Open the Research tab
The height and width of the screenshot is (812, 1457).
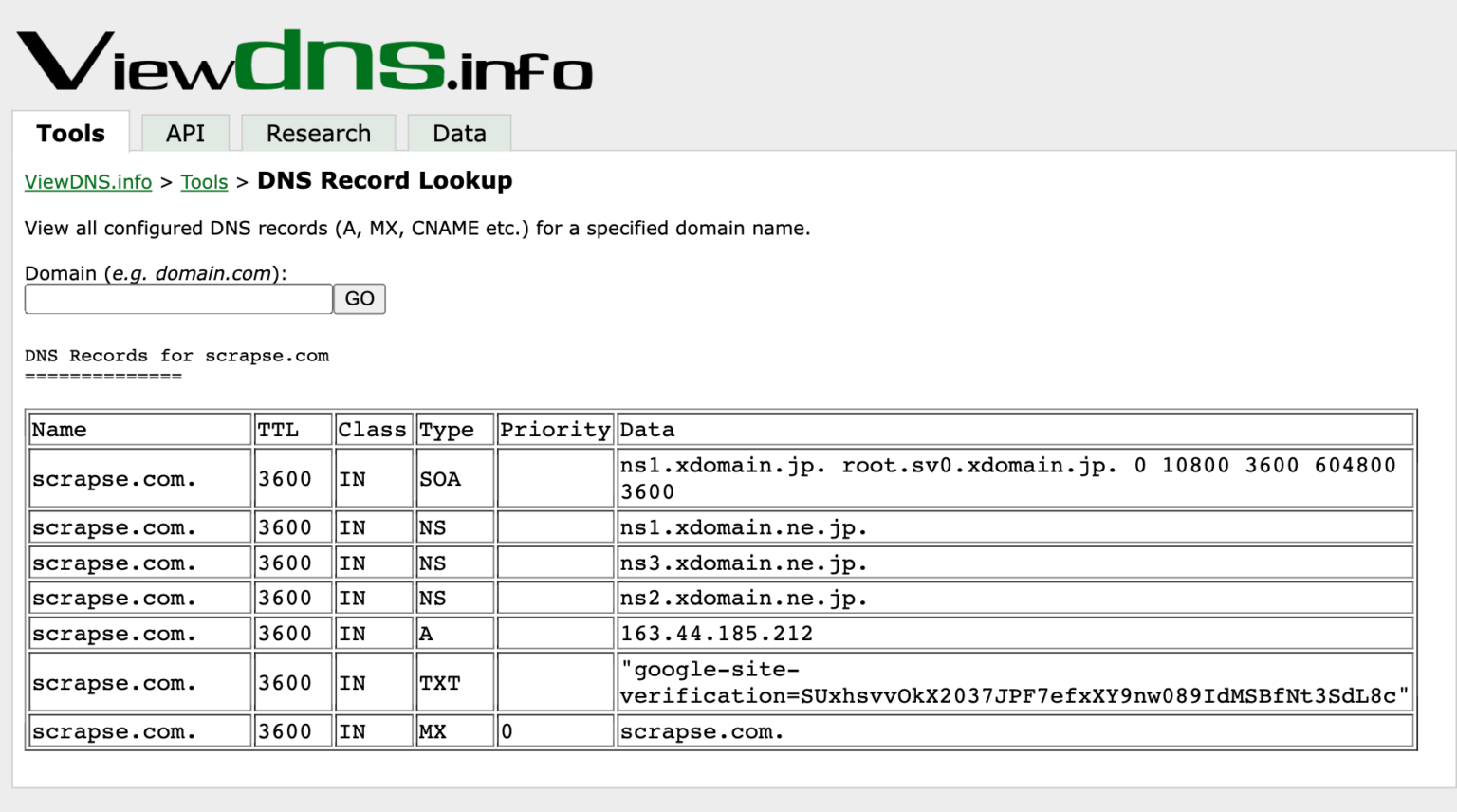[x=319, y=133]
